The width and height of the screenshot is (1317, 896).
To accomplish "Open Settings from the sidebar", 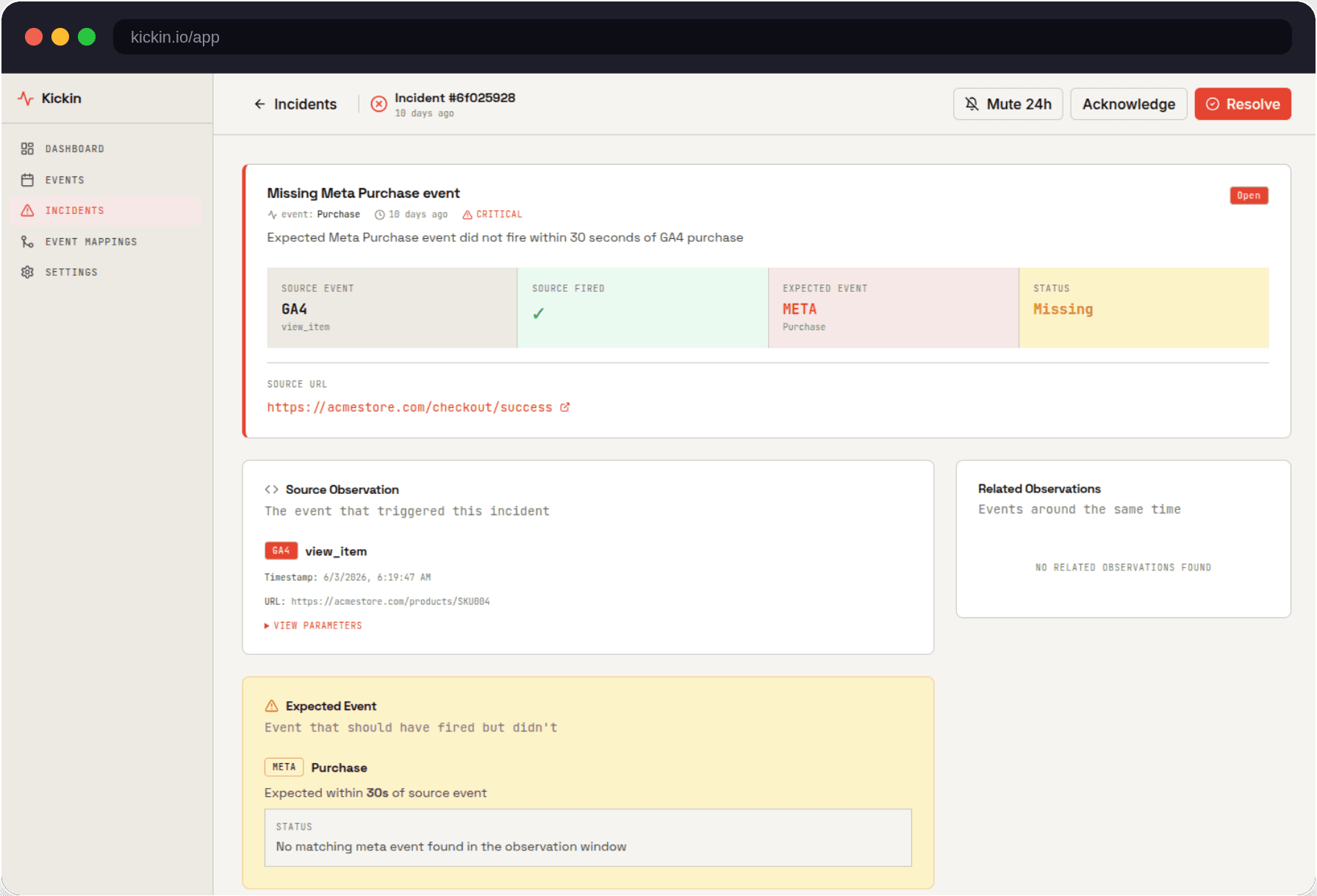I will click(x=107, y=272).
